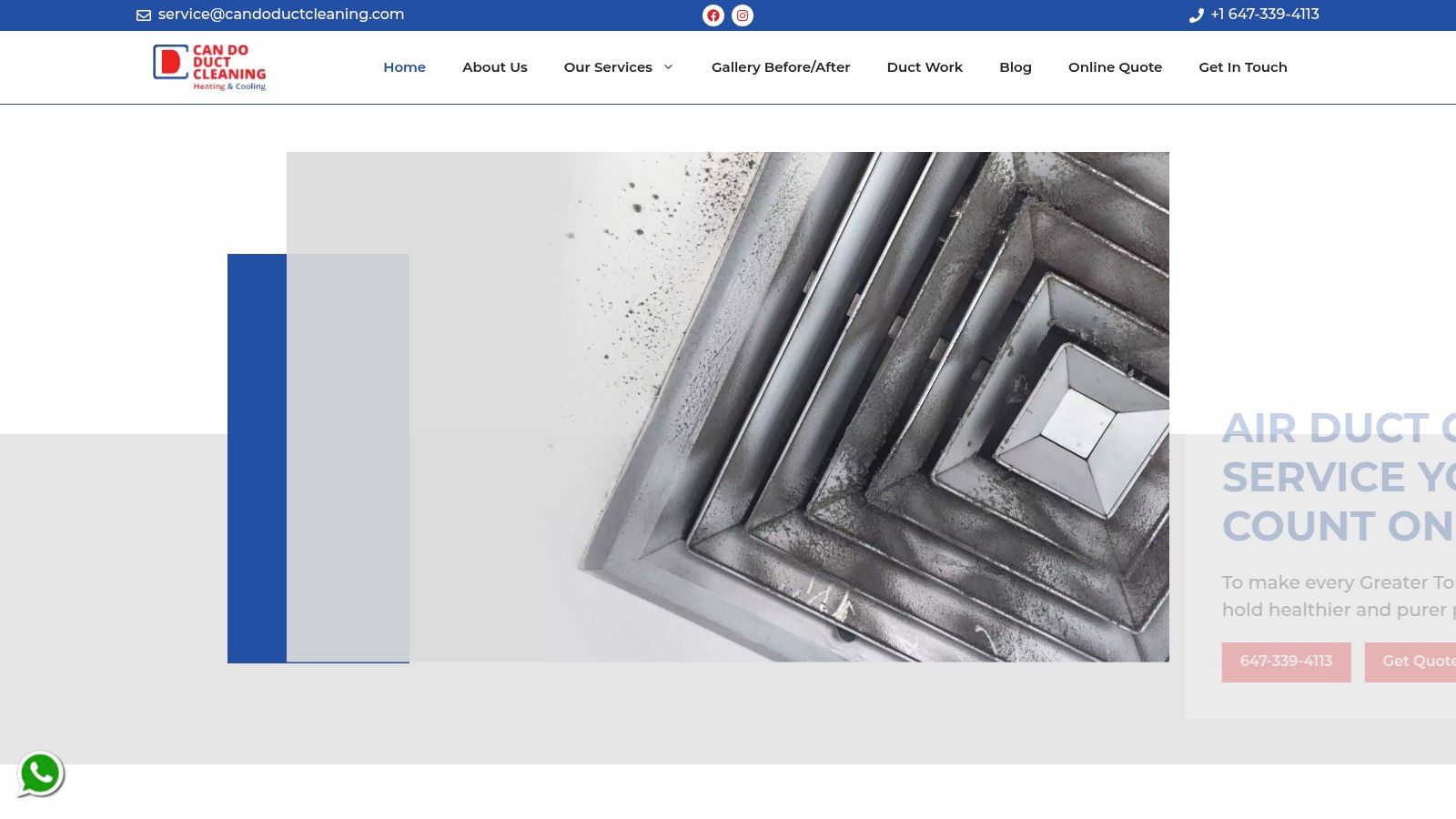Expand the Our Services dropdown arrow
This screenshot has width=1456, height=819.
(668, 67)
